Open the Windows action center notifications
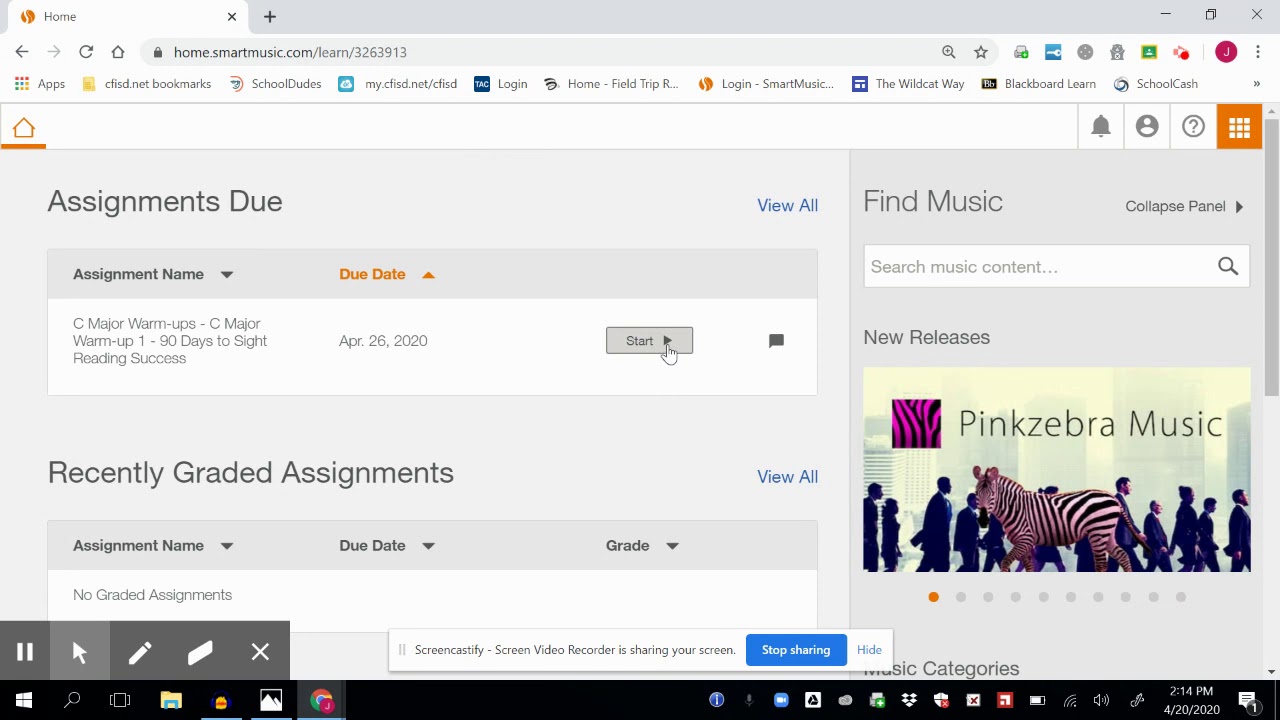The height and width of the screenshot is (720, 1280). pyautogui.click(x=1248, y=700)
